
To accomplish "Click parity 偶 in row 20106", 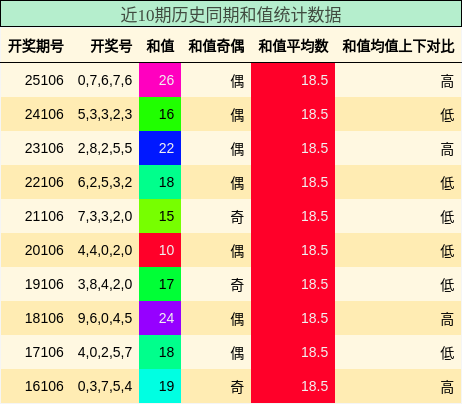I will point(237,251).
